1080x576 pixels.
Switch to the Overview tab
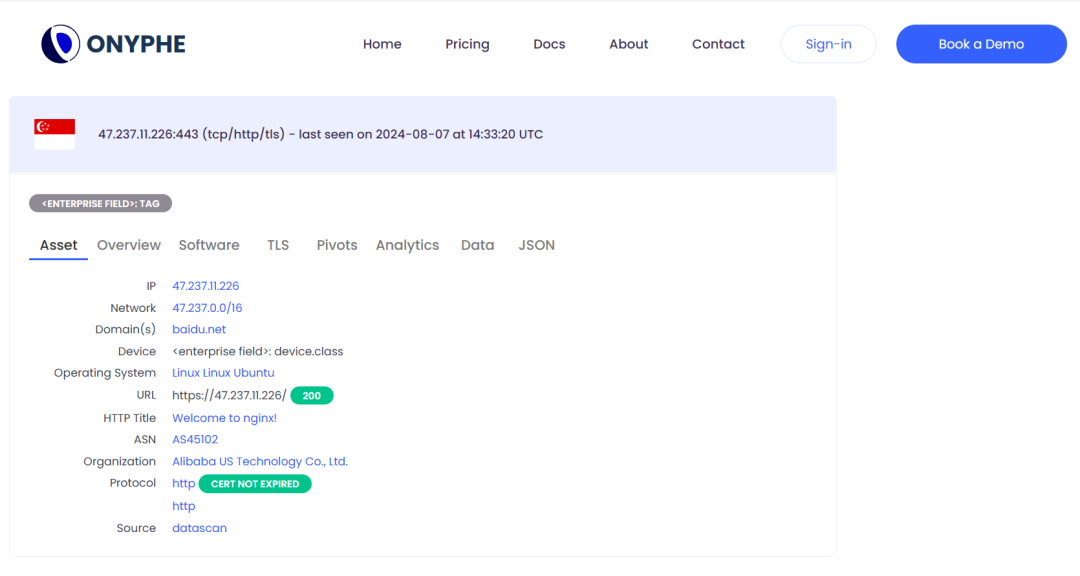[129, 245]
